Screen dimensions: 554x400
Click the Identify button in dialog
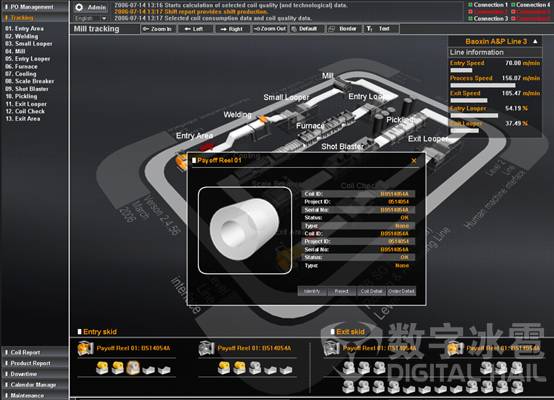pos(311,291)
